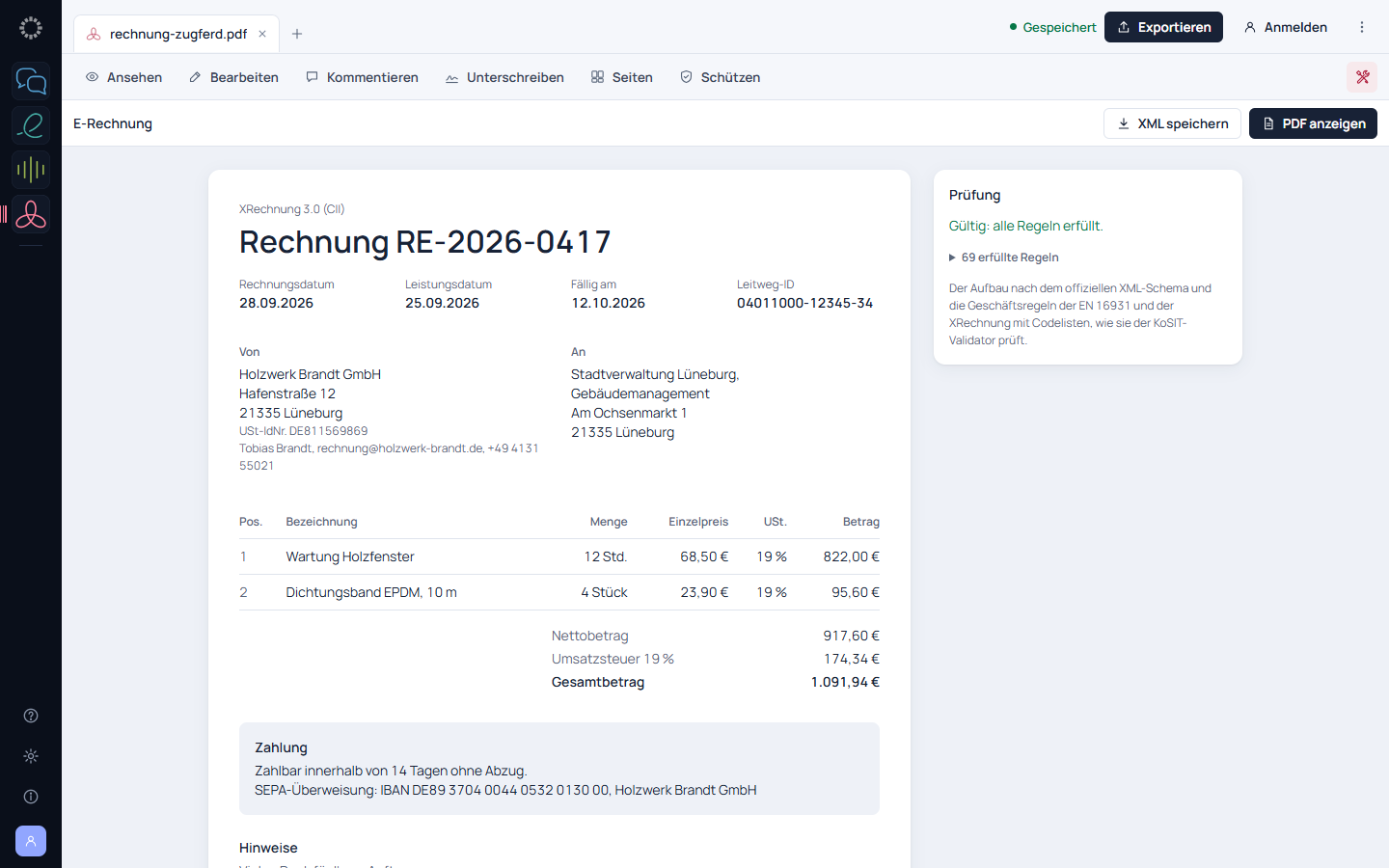1389x868 pixels.
Task: Select the PDF trefoil sidebar icon
Action: [x=31, y=214]
